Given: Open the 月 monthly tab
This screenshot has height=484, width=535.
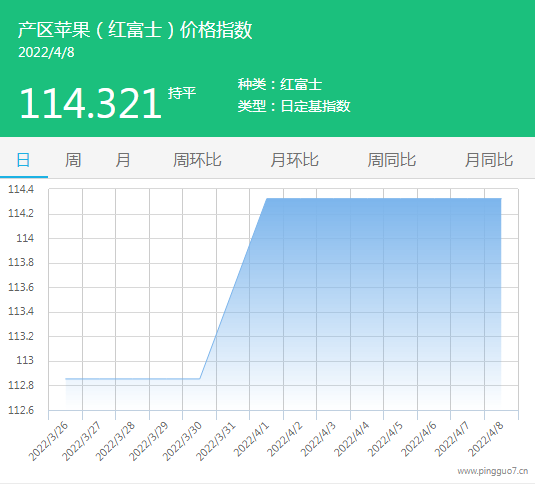Looking at the screenshot, I should click(123, 160).
